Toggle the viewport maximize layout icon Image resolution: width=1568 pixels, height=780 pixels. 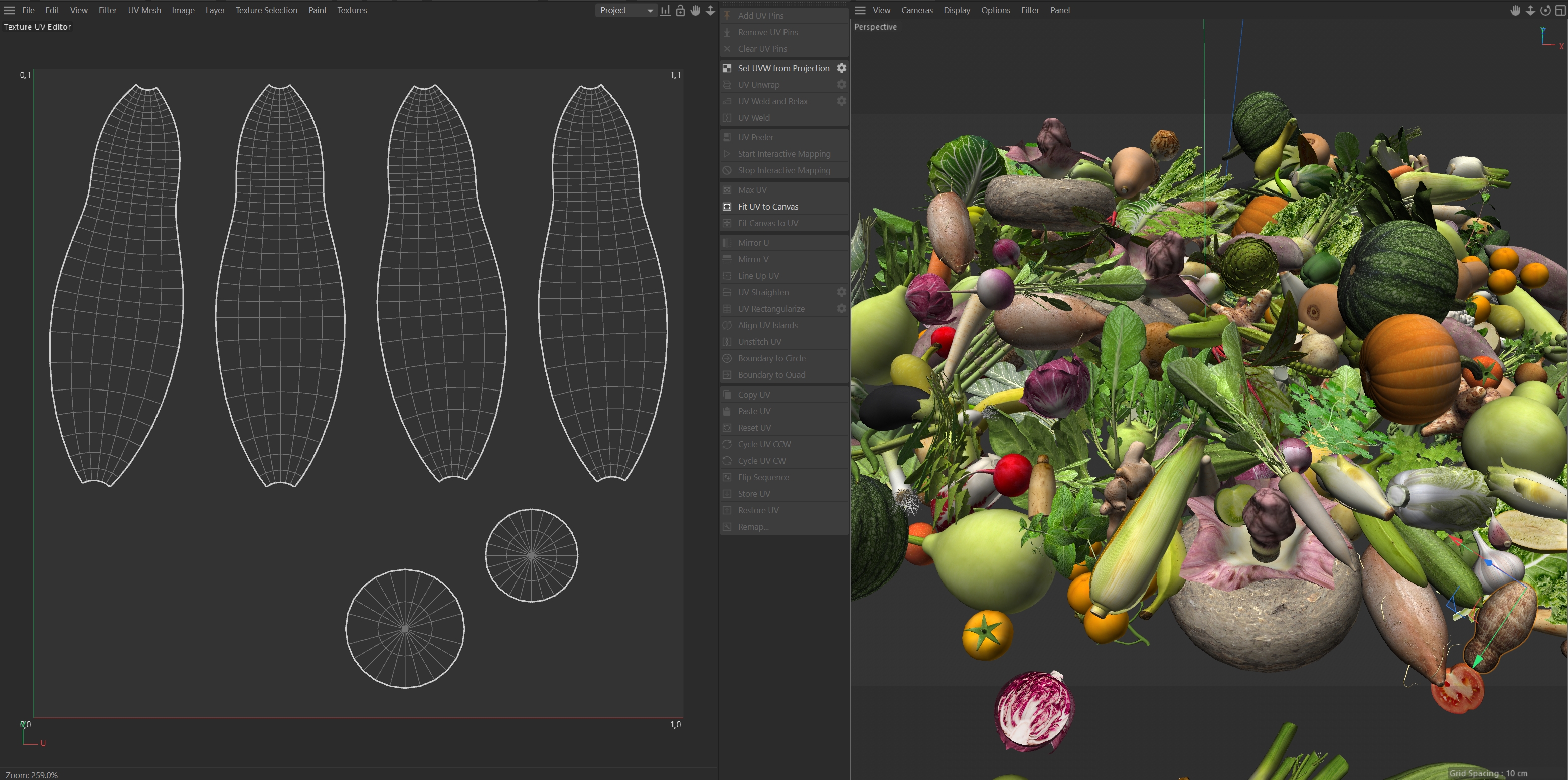point(1560,11)
